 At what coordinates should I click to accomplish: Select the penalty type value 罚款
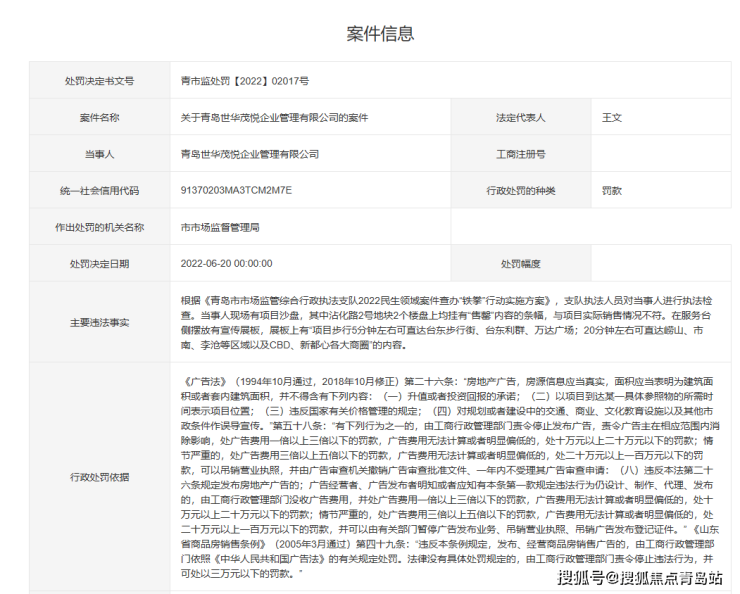611,190
